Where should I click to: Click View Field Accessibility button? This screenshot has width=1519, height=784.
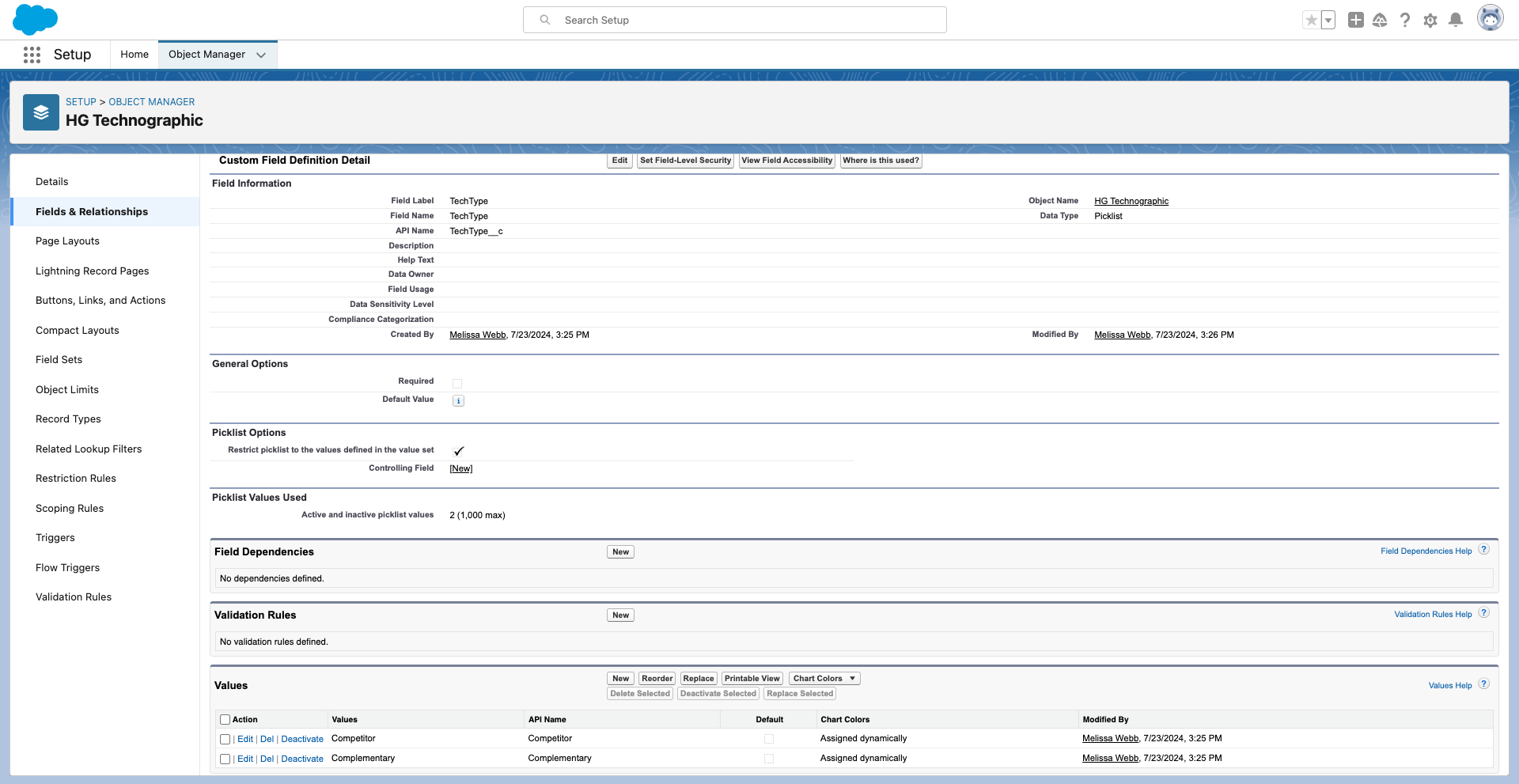click(x=787, y=161)
